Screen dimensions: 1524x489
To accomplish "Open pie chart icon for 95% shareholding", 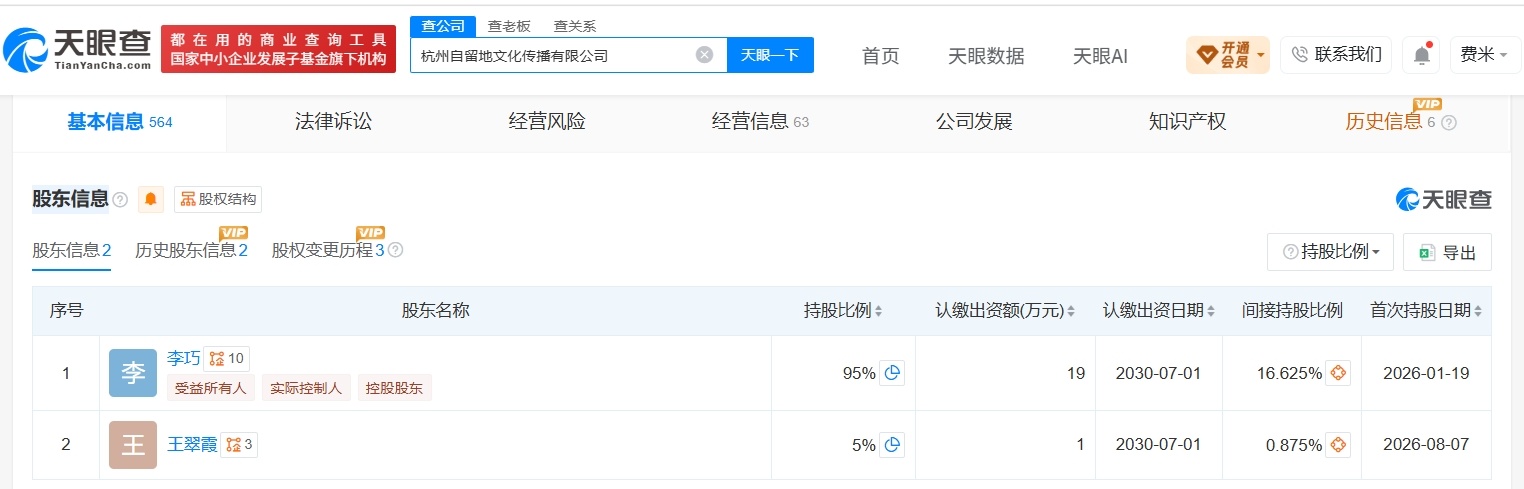I will (893, 373).
